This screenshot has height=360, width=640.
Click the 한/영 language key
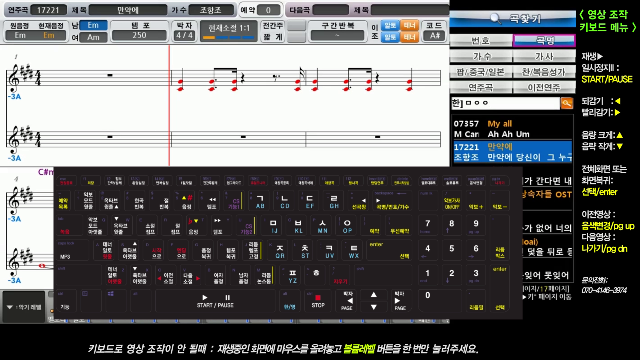[x=289, y=301]
